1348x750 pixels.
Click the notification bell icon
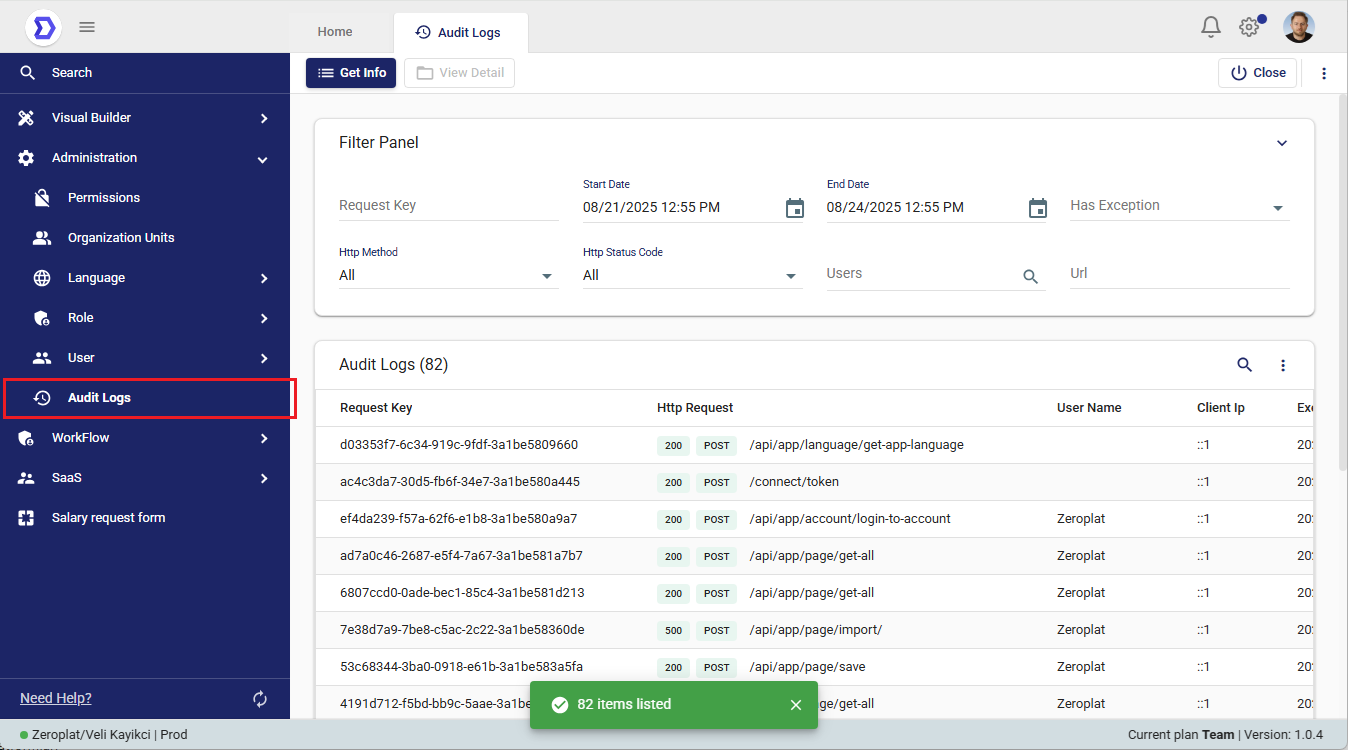click(1211, 27)
